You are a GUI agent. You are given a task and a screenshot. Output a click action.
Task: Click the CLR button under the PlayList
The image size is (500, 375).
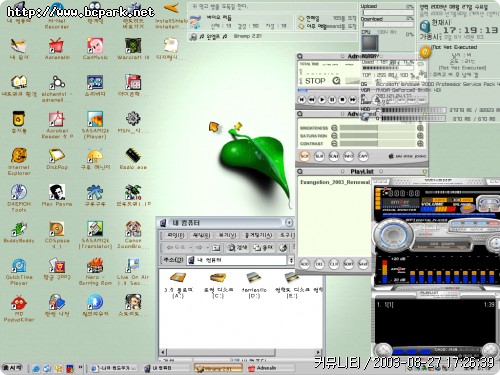pyautogui.click(x=334, y=264)
